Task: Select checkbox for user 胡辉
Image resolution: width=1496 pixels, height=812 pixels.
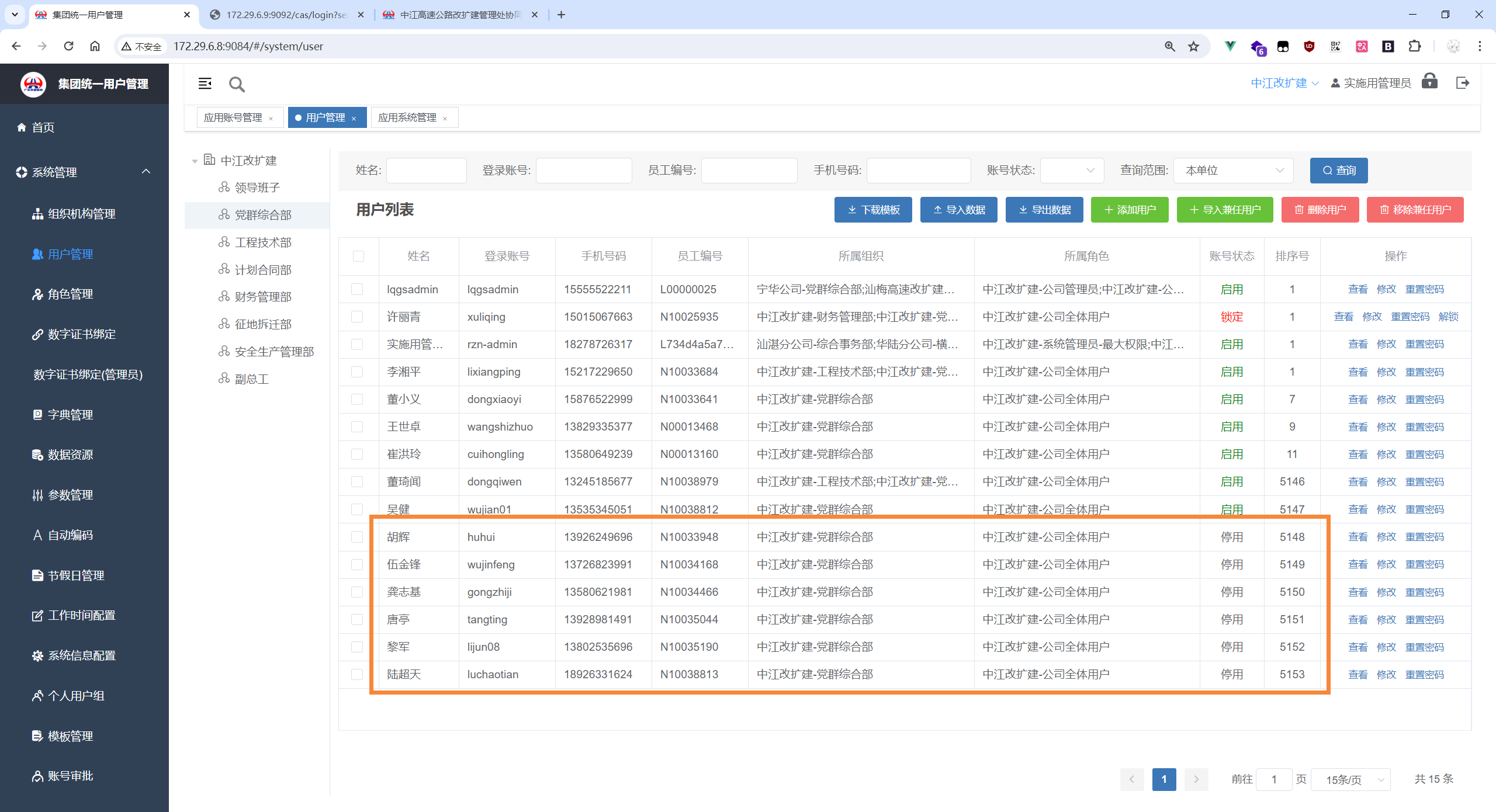Action: click(357, 537)
